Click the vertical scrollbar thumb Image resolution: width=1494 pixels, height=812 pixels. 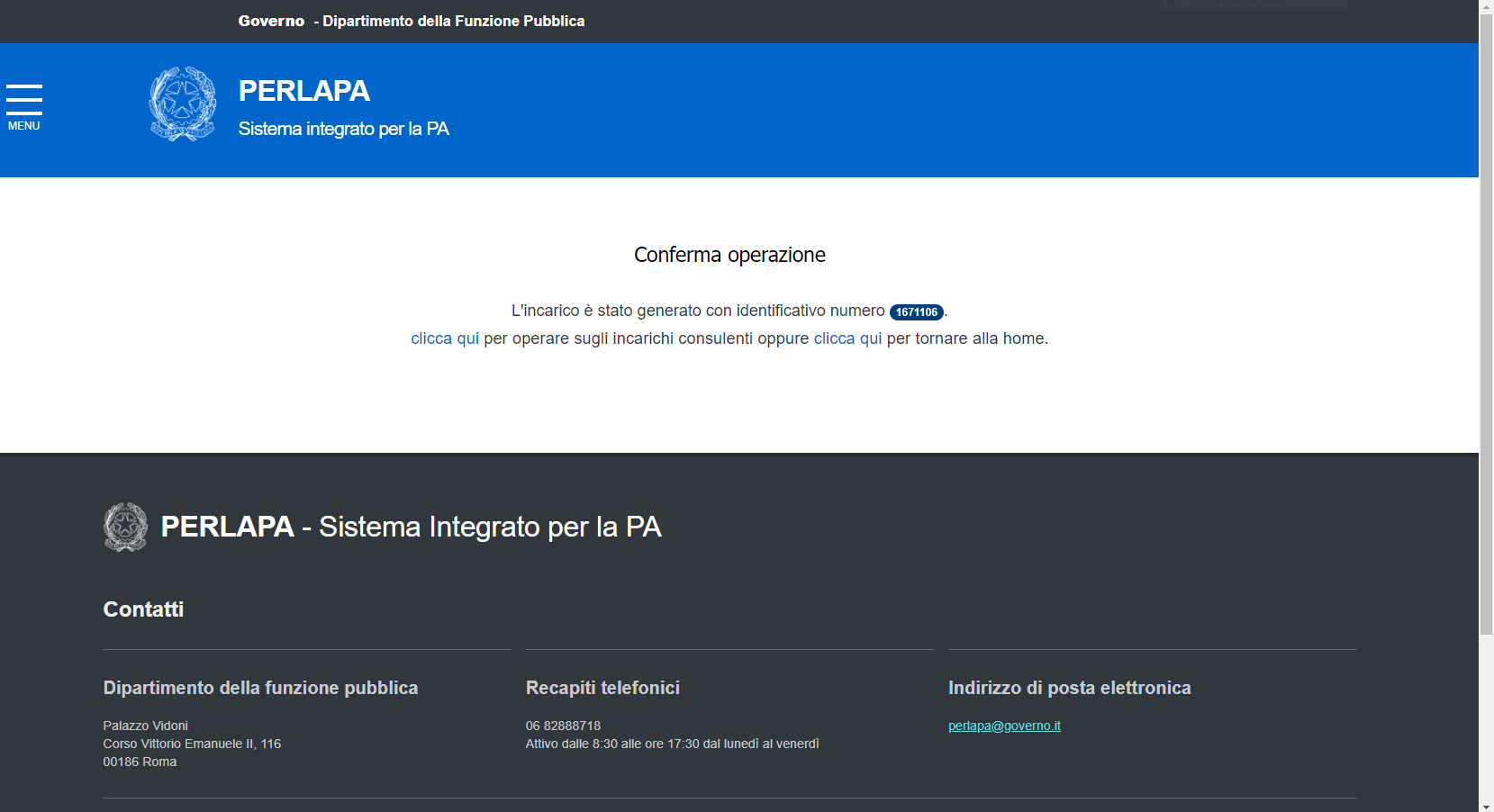[1486, 324]
